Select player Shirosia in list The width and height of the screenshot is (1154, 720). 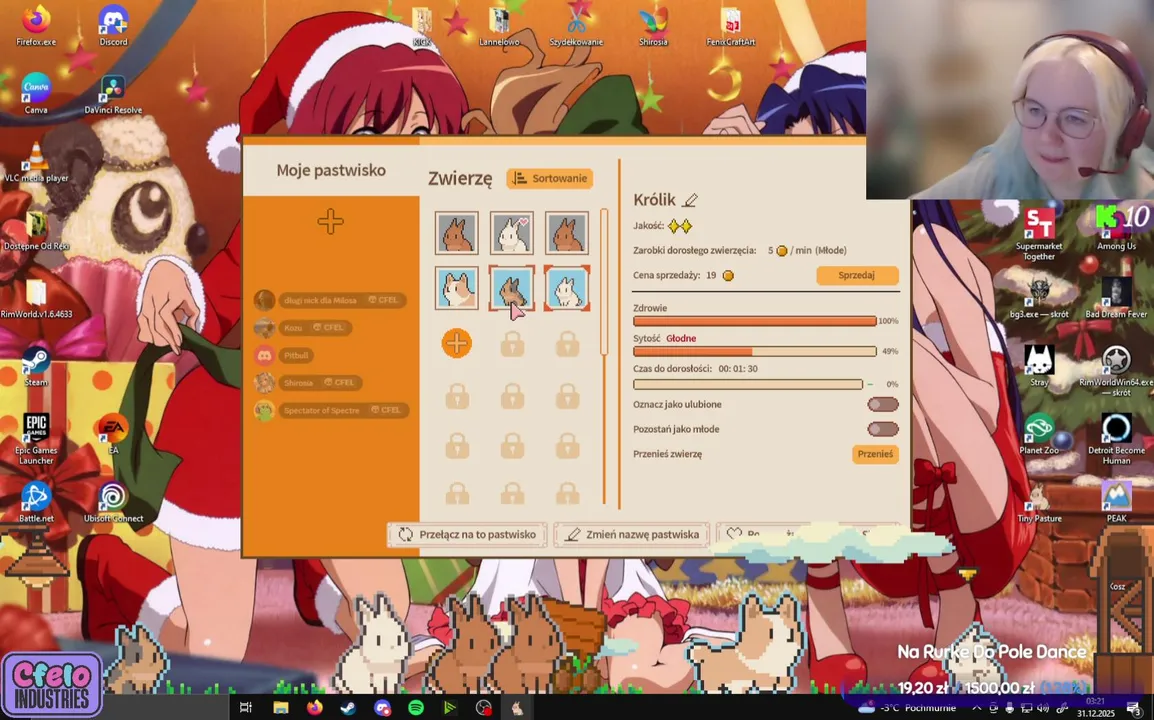pyautogui.click(x=308, y=383)
